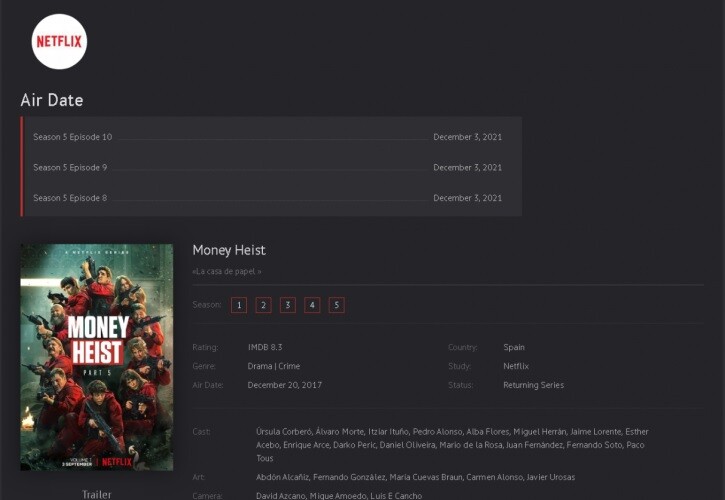Click the Trailer label below poster
Image resolution: width=725 pixels, height=500 pixels.
click(x=97, y=494)
